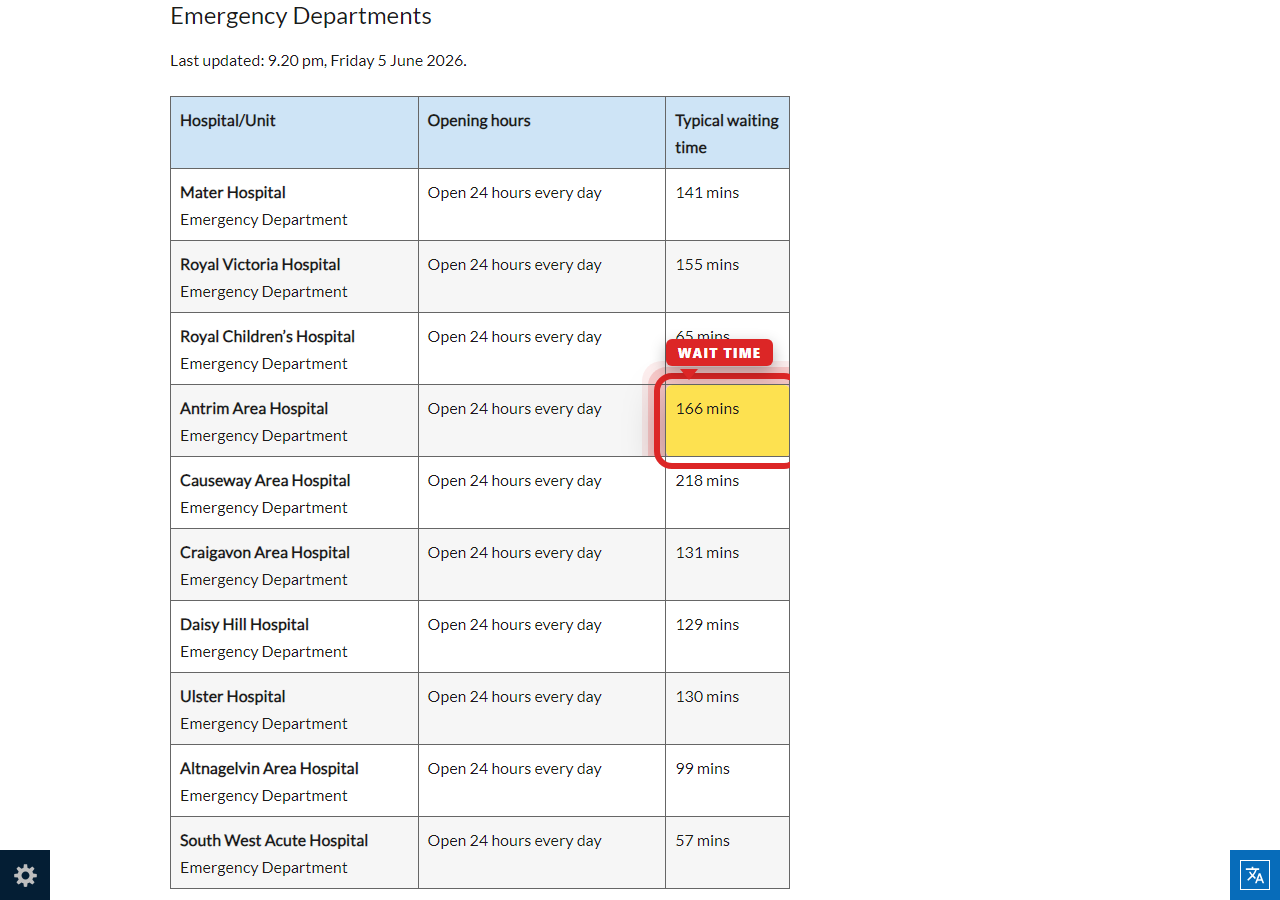Screen dimensions: 1280x900
Task: Select the Ulster Hospital name
Action: [x=233, y=696]
